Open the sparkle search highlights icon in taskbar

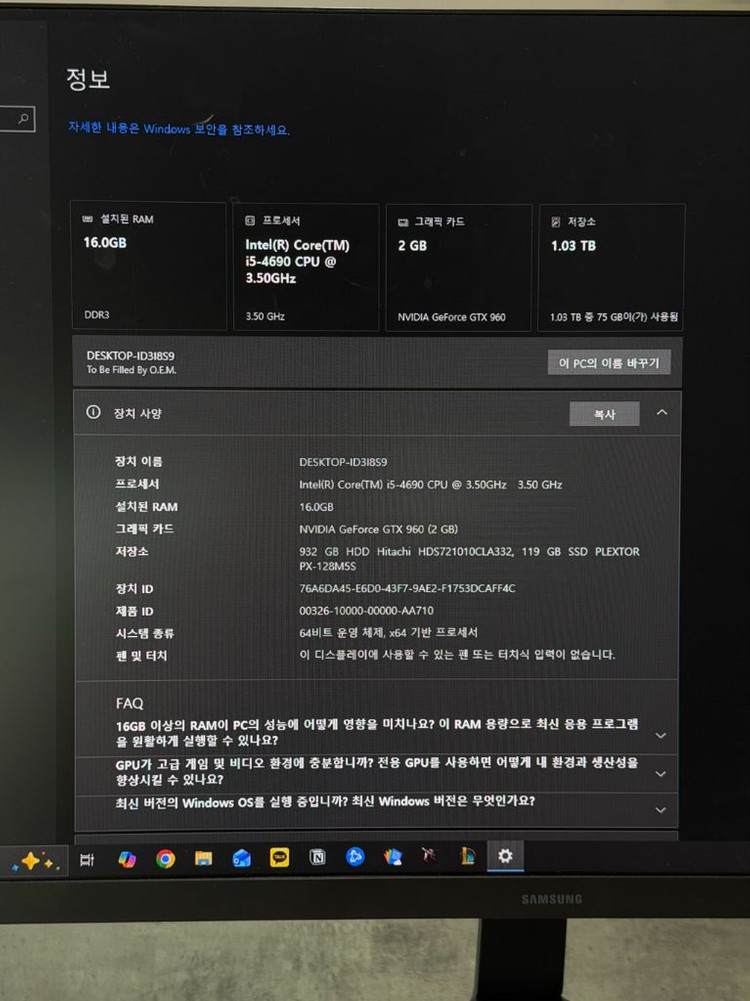[34, 861]
